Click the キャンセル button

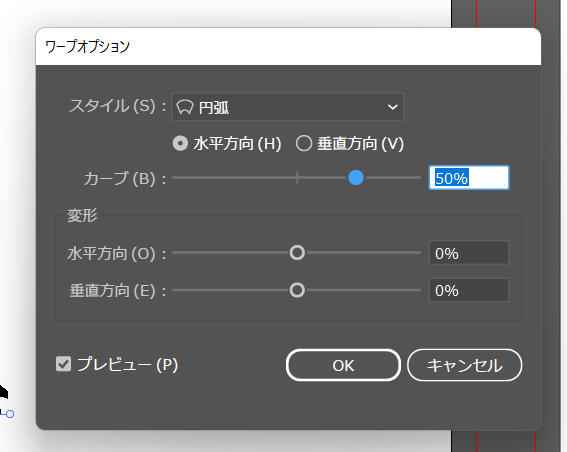tap(465, 365)
